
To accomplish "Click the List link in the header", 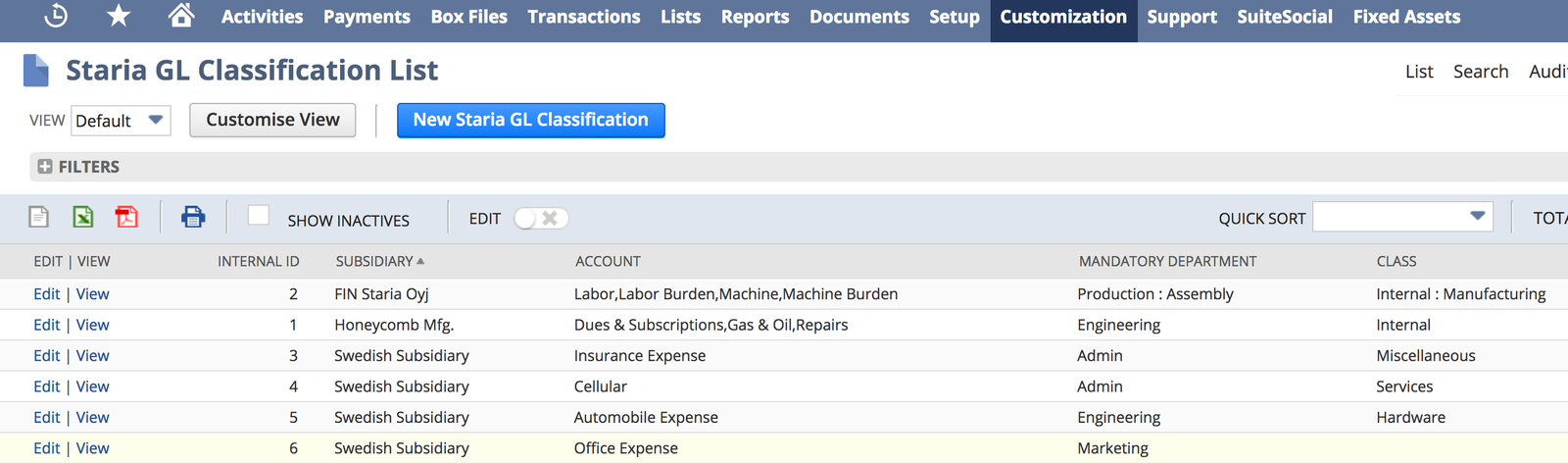I will pos(1419,72).
